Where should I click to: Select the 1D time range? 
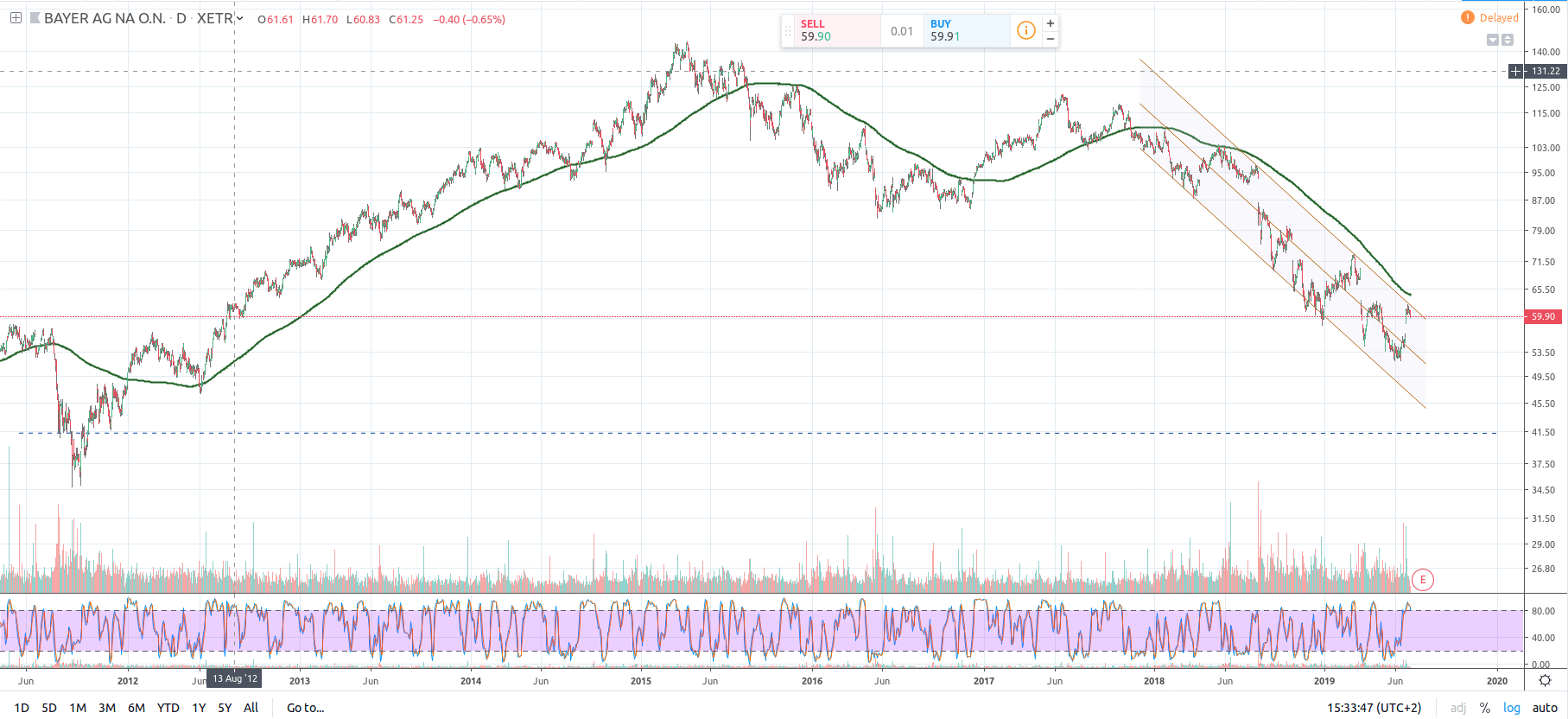(22, 708)
